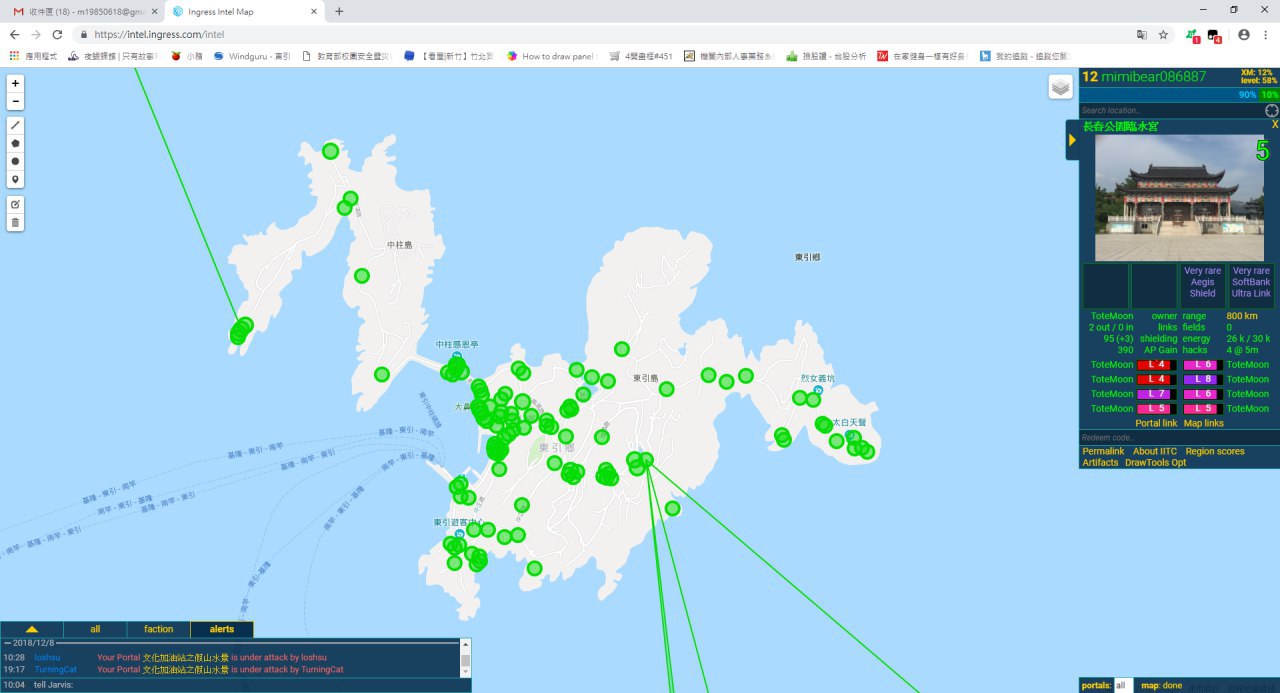Click loshsu sender name in alerts
Viewport: 1280px width, 693px height.
(47, 657)
